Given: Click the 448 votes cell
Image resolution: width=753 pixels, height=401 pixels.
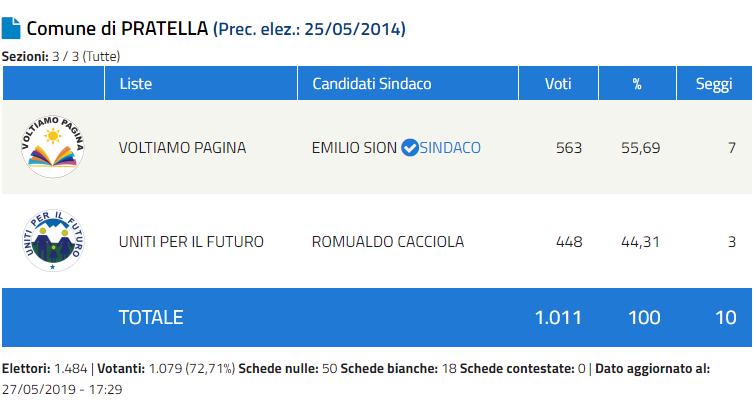Looking at the screenshot, I should tap(568, 242).
